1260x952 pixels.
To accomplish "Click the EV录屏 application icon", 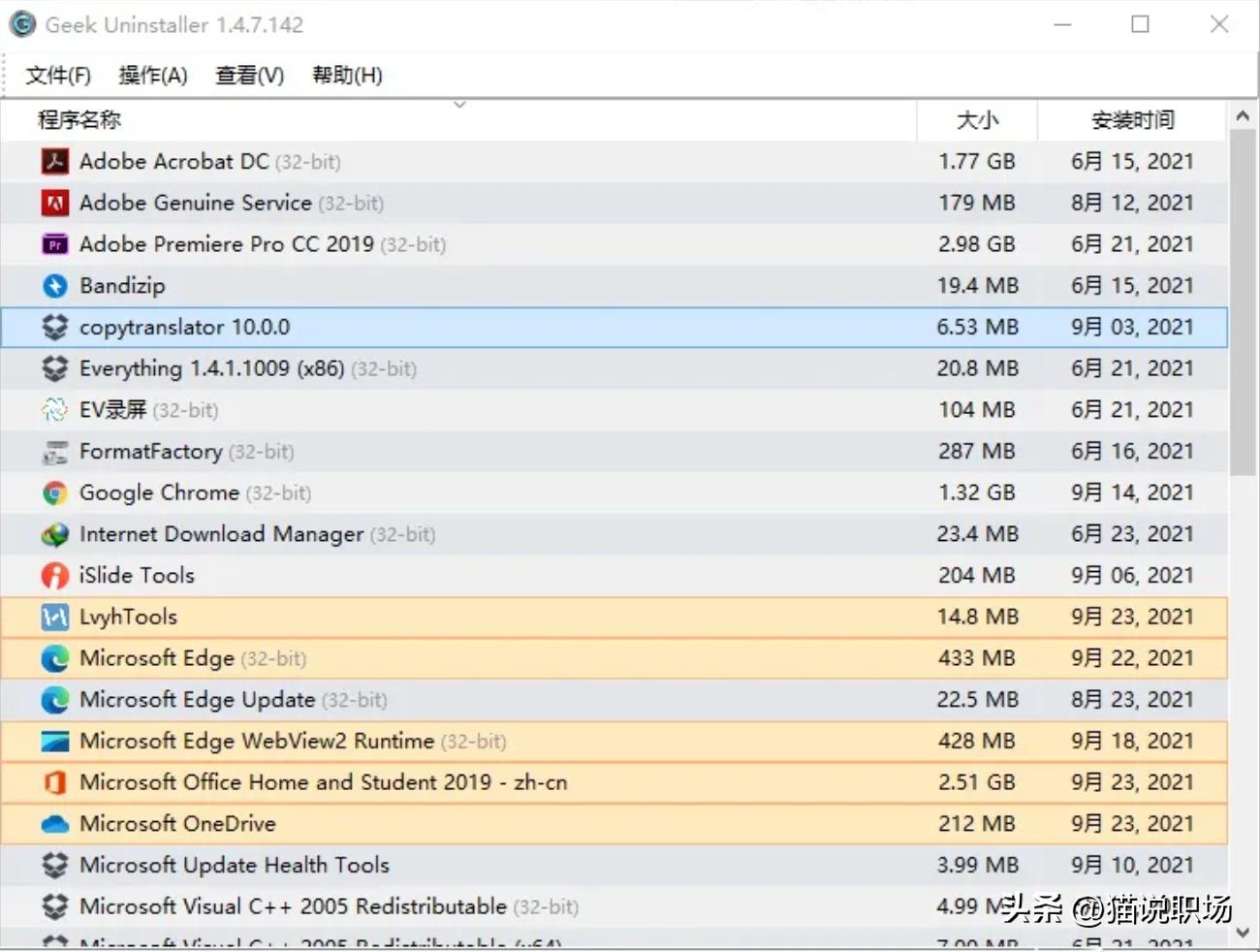I will point(55,409).
